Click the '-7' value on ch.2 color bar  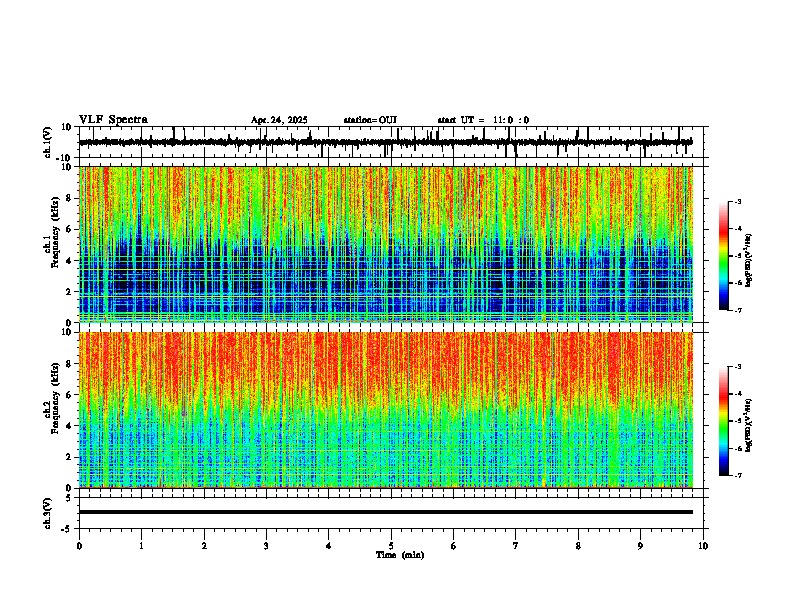(x=738, y=476)
